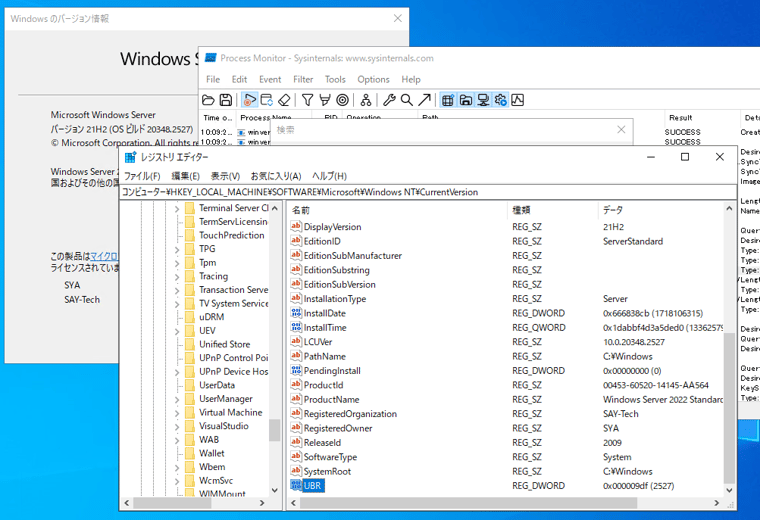Click the Jump To arrow icon
The width and height of the screenshot is (760, 520).
point(424,100)
